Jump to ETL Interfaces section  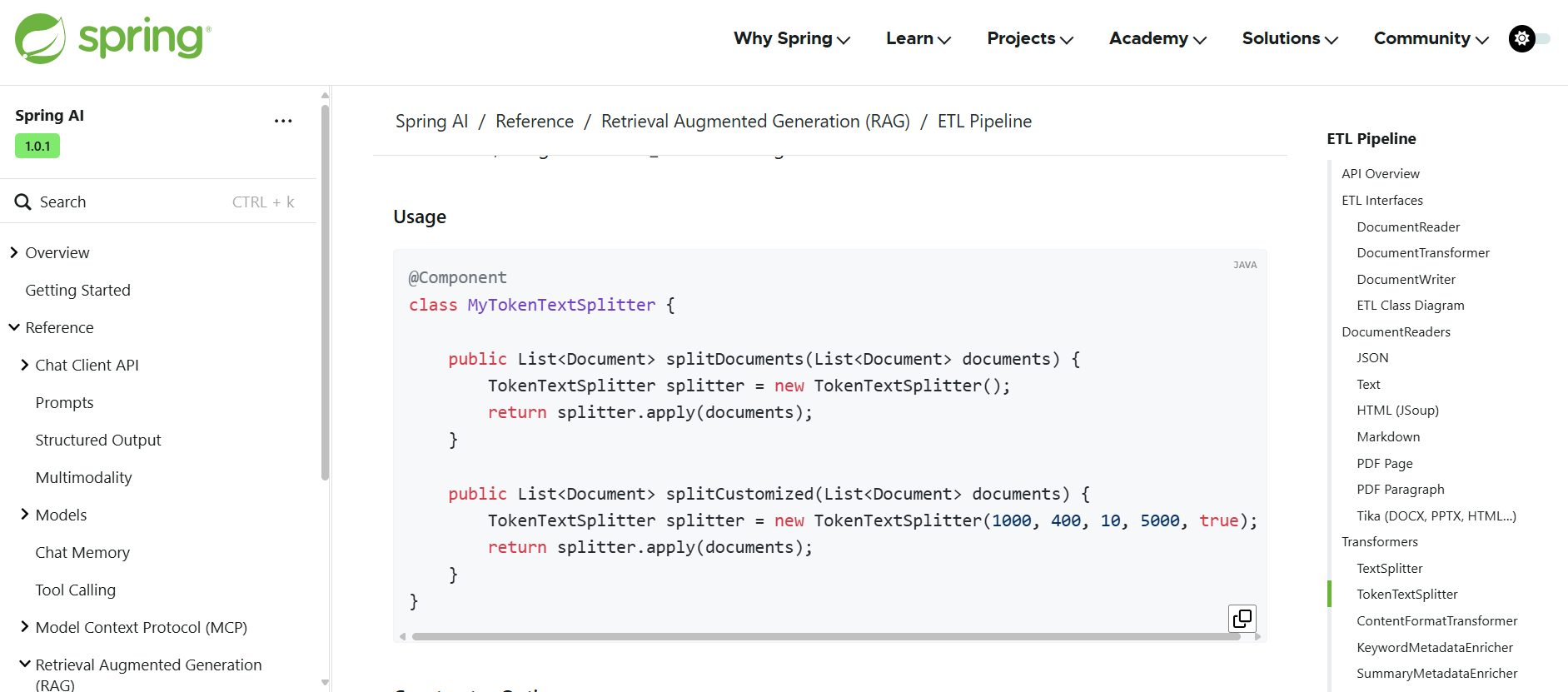point(1382,200)
